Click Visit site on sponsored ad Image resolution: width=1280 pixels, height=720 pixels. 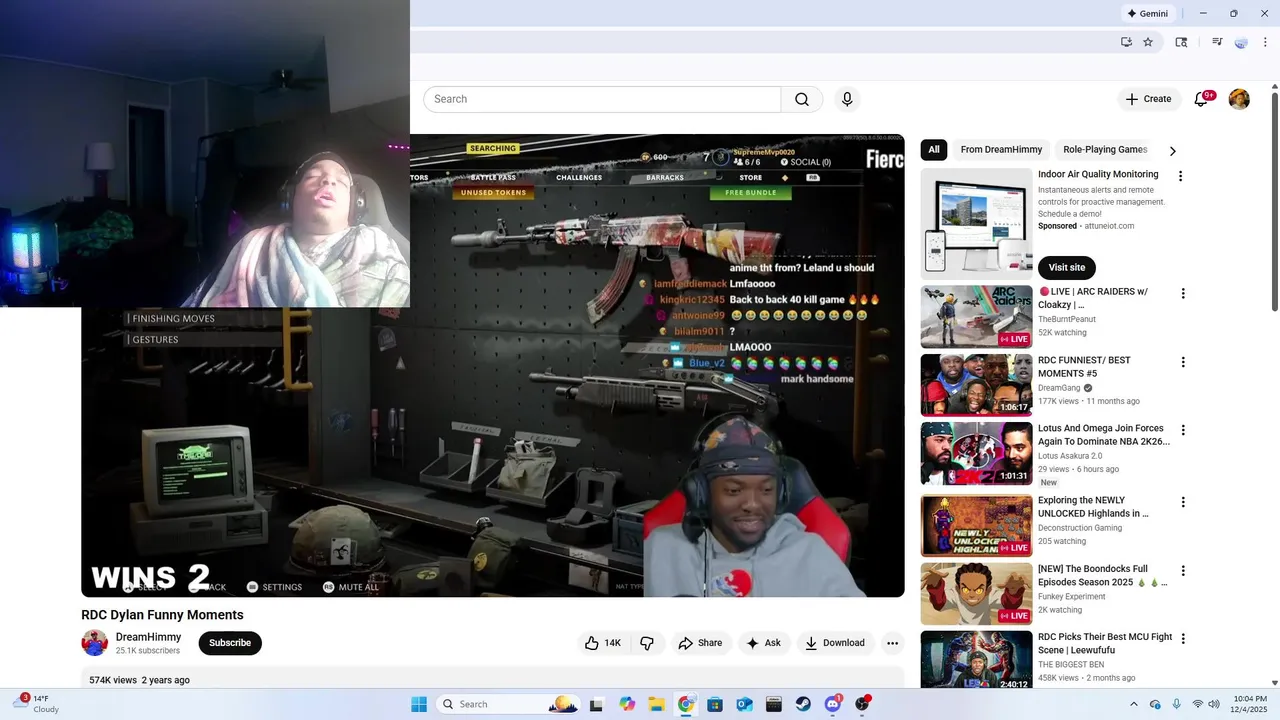pos(1067,267)
